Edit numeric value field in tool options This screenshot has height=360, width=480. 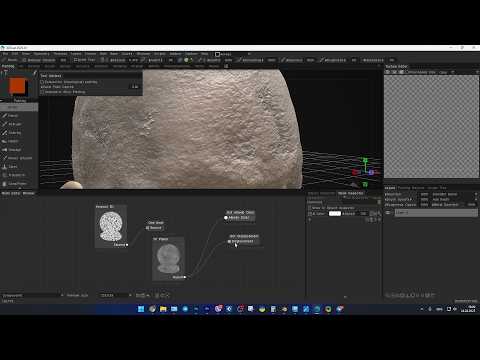135,87
